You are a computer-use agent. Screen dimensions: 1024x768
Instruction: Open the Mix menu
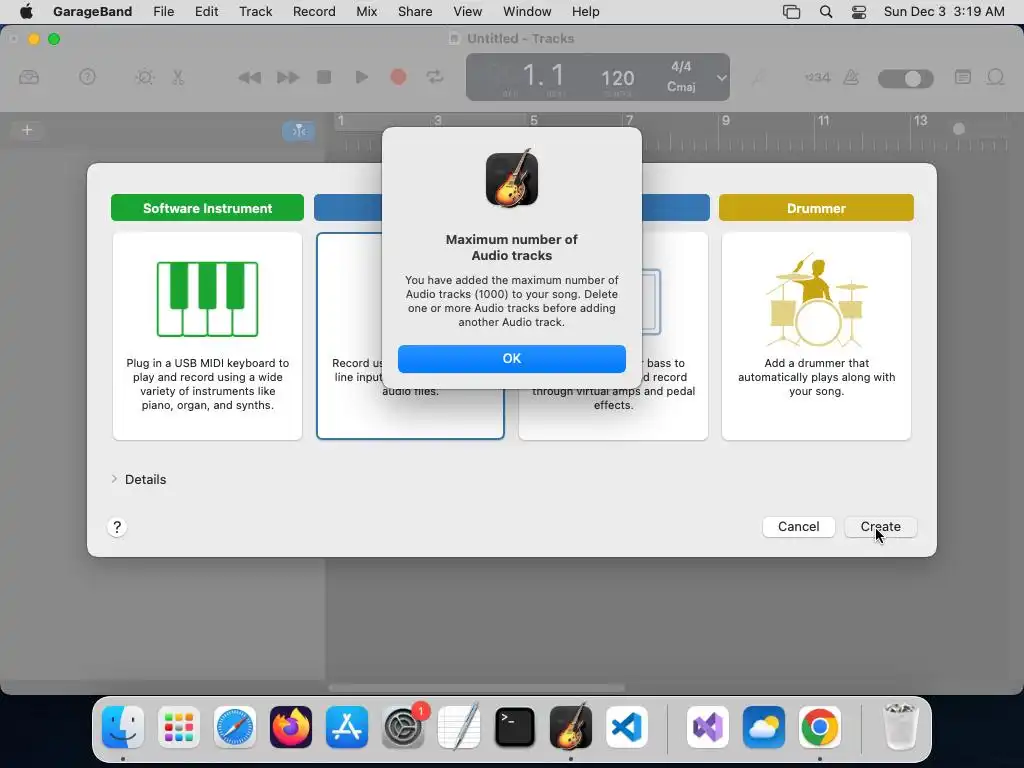point(366,11)
